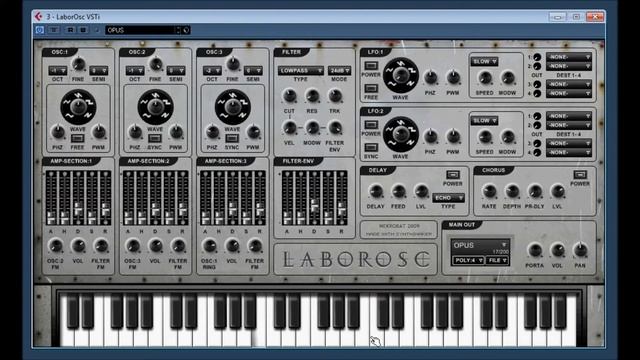
Task: Click the leftmost white key on keyboard
Action: [67, 320]
